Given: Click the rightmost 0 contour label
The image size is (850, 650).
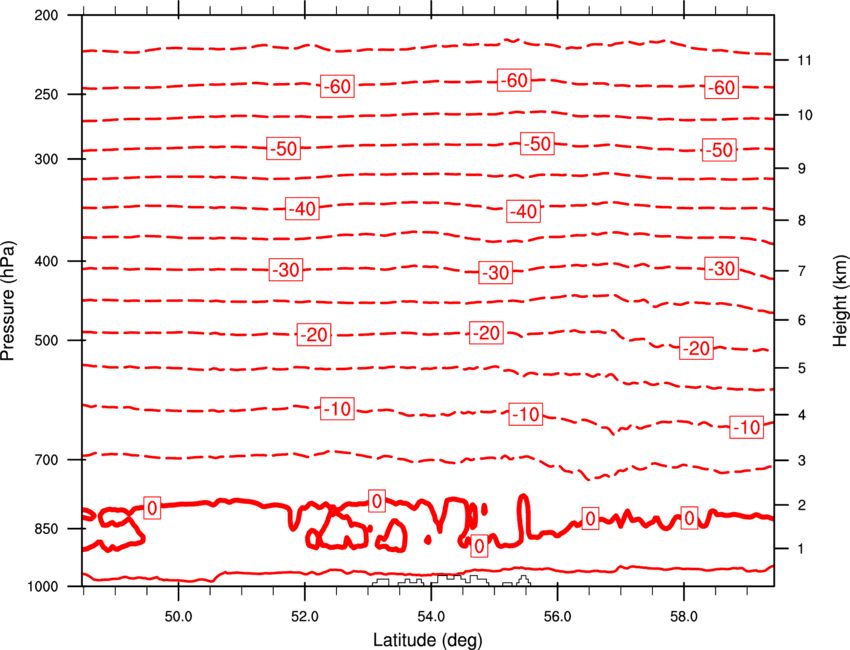Looking at the screenshot, I should pyautogui.click(x=689, y=518).
